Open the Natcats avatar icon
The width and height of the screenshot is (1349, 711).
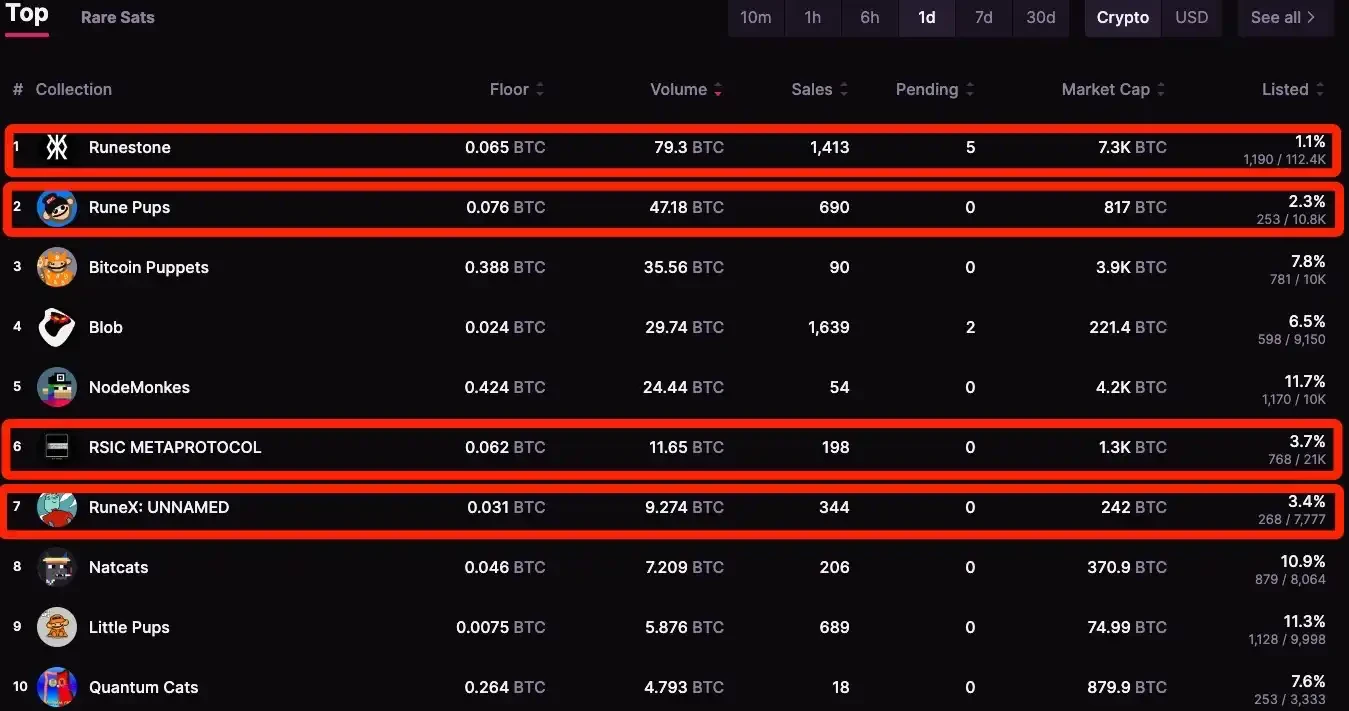pos(57,567)
